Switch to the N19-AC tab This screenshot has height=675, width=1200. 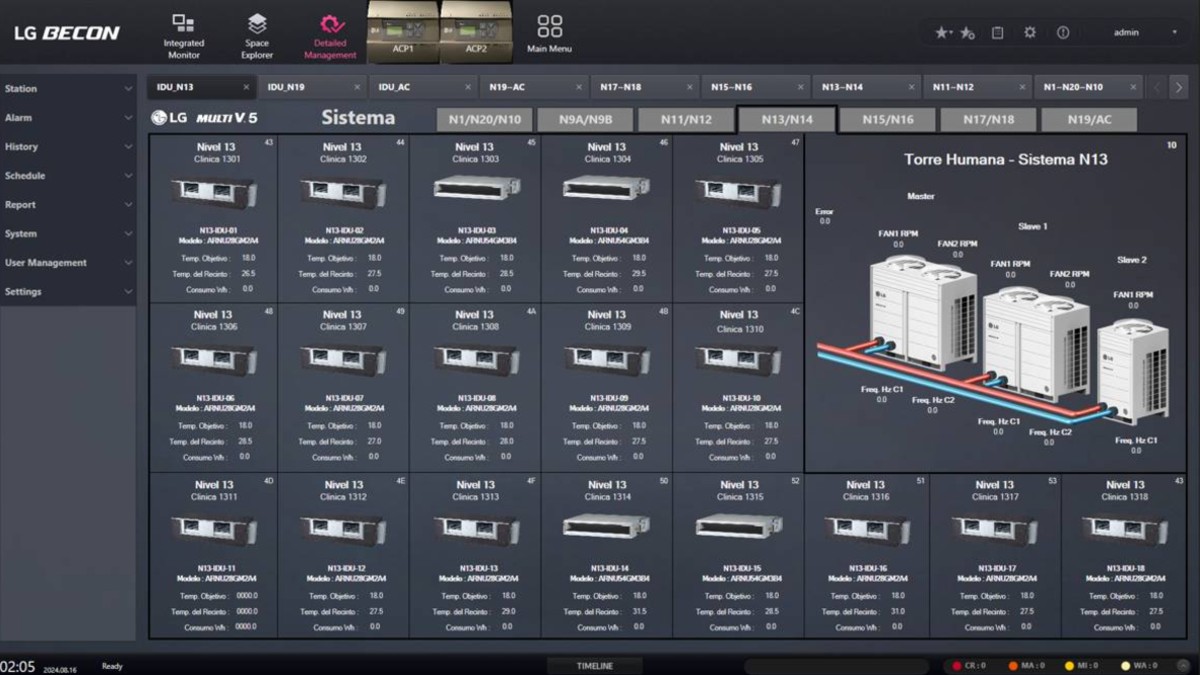(534, 87)
